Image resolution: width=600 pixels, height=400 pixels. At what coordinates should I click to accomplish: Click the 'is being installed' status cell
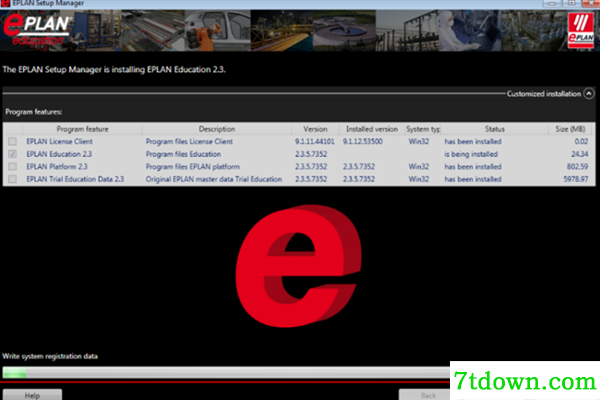[471, 154]
